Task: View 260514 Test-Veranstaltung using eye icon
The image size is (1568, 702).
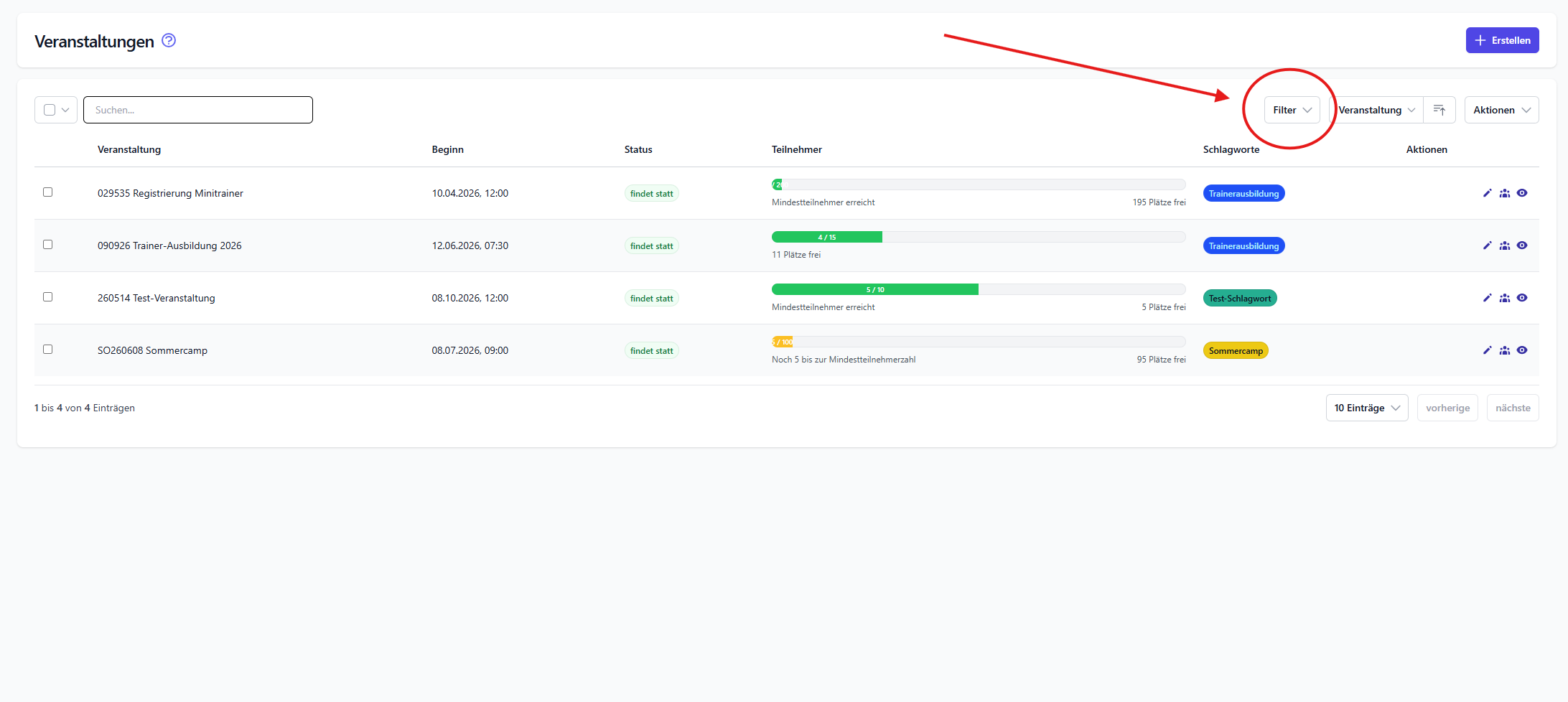Action: (x=1522, y=298)
